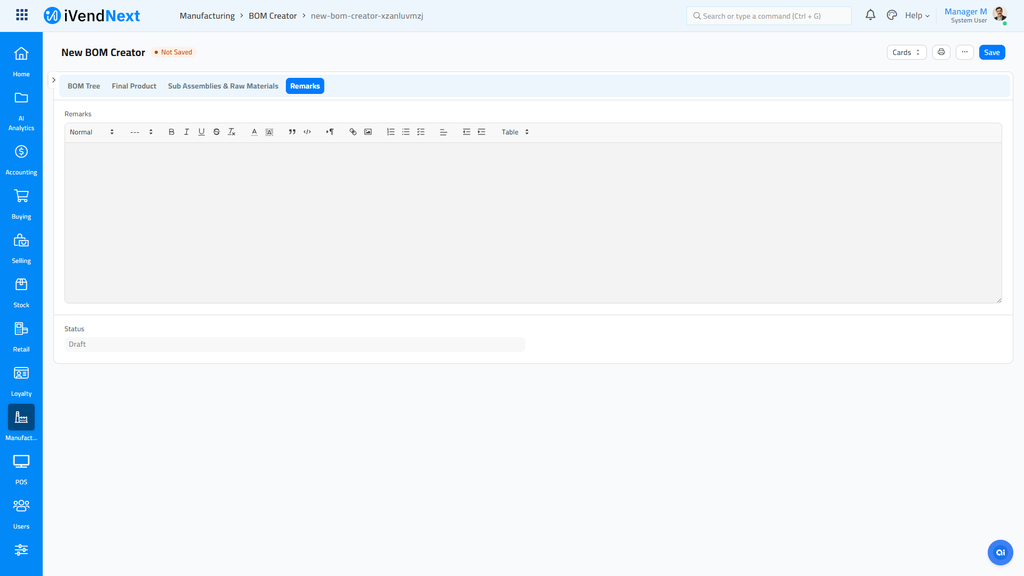Create a bulleted list
The height and width of the screenshot is (576, 1024).
[406, 132]
